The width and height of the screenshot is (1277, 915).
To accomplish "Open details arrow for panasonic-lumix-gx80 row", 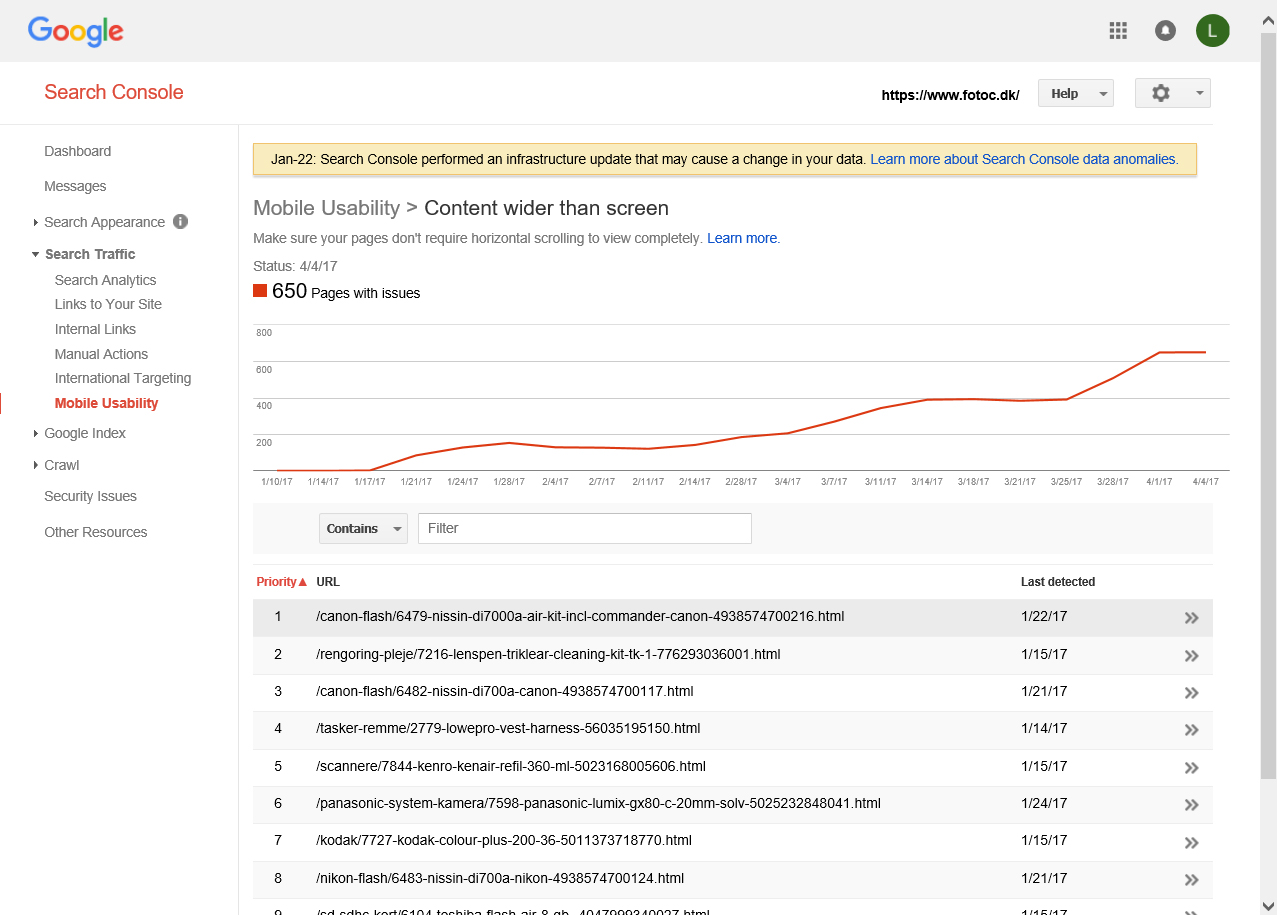I will 1191,805.
